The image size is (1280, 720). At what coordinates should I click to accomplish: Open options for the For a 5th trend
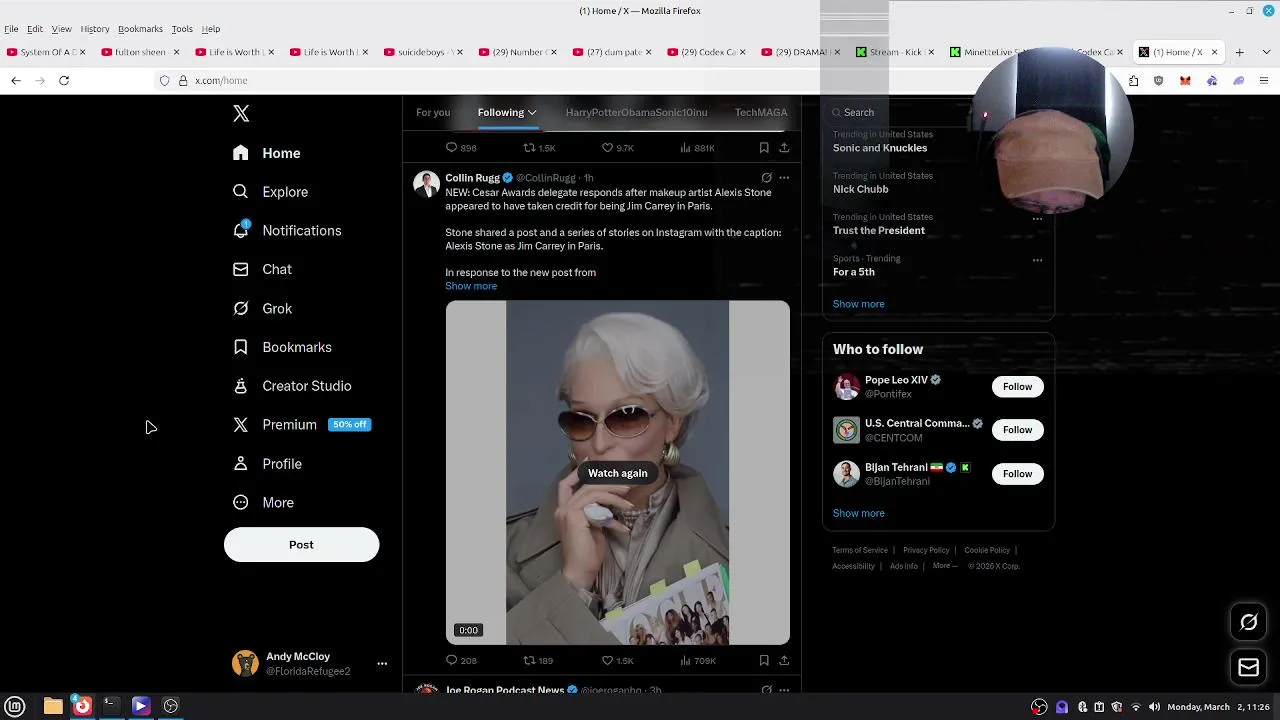[1037, 260]
